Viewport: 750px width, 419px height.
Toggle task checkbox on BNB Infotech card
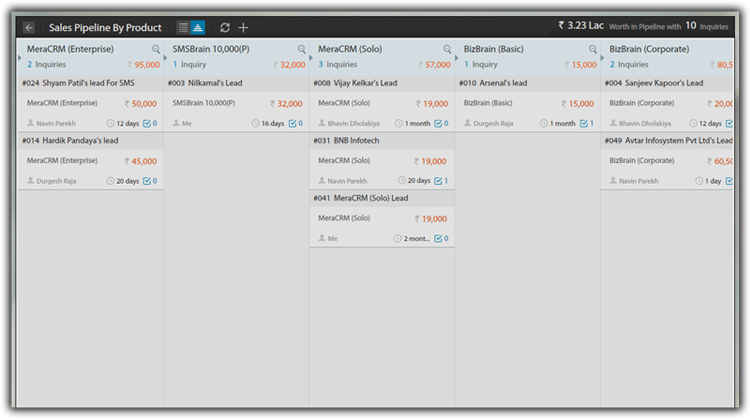[x=438, y=181]
